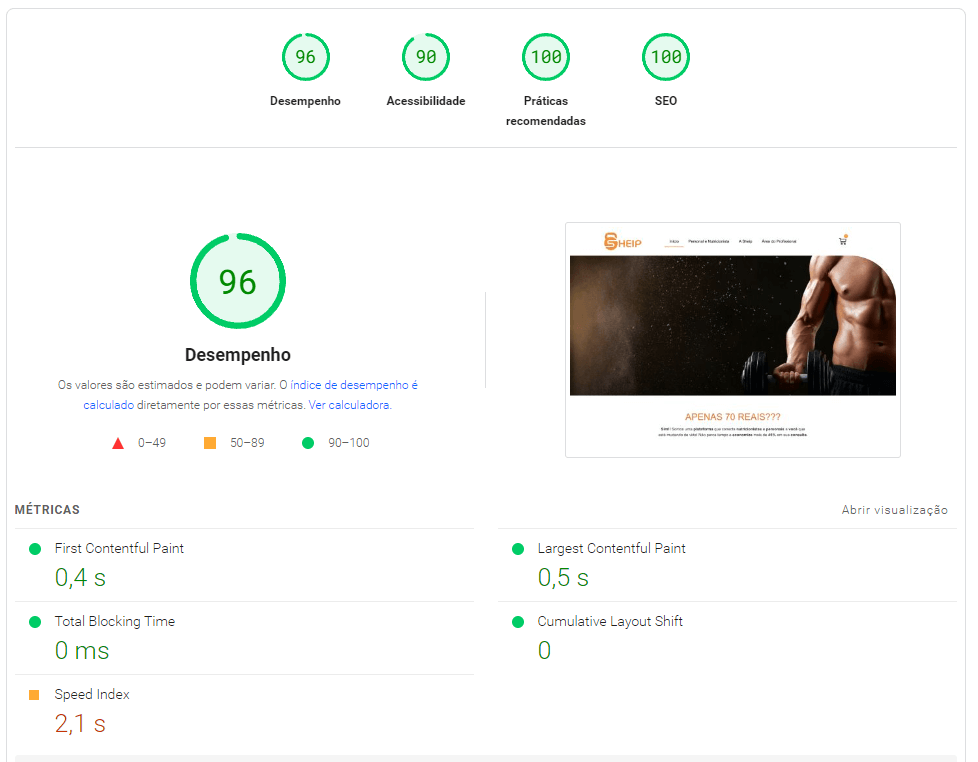The height and width of the screenshot is (762, 978).
Task: Open the Ver calculadora link
Action: [349, 405]
